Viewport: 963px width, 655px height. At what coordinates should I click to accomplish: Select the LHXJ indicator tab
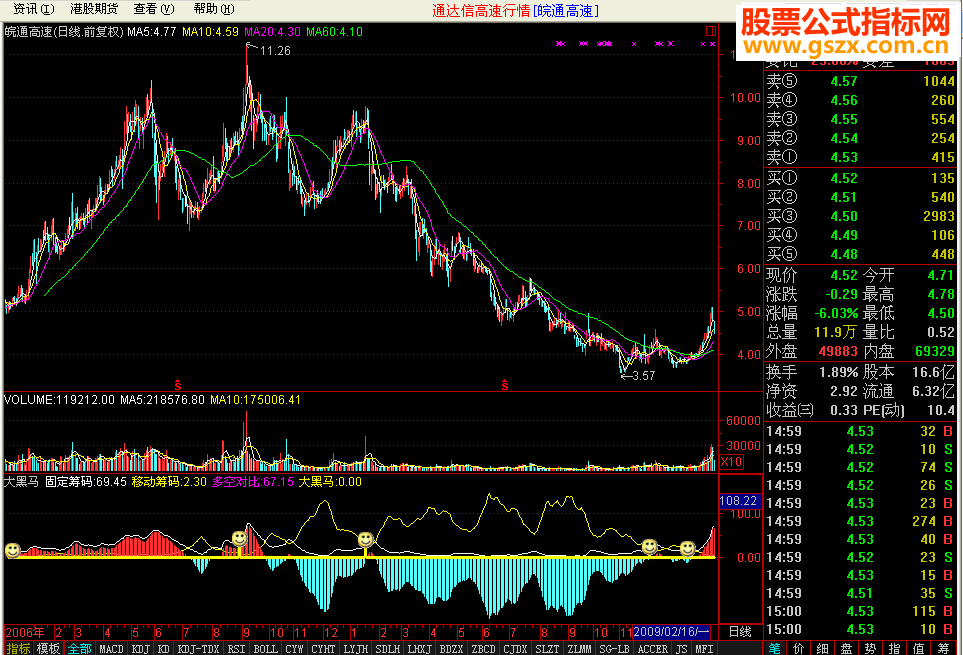[419, 648]
